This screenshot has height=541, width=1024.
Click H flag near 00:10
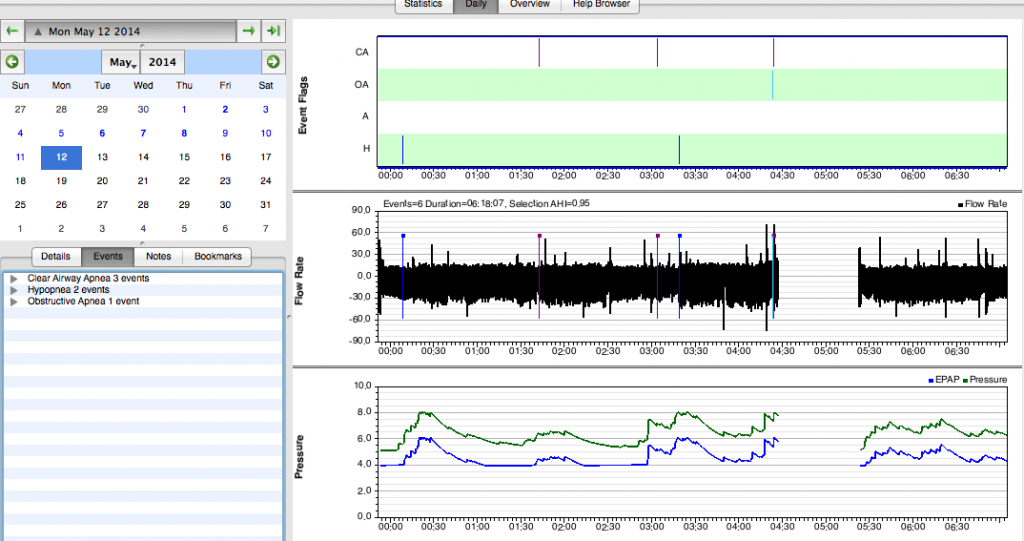[x=403, y=150]
